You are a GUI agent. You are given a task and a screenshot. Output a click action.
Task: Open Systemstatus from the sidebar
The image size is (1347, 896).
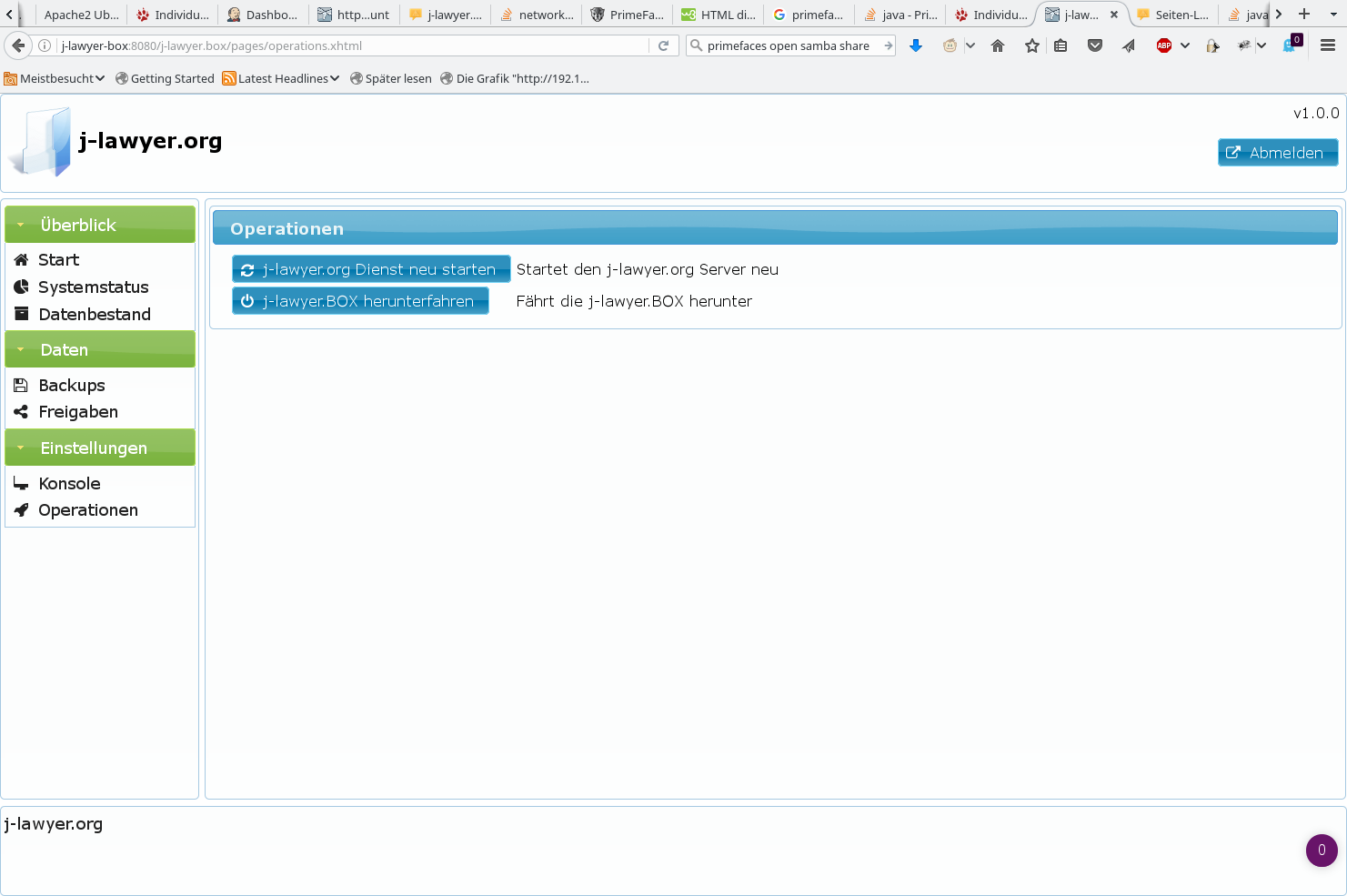tap(93, 287)
